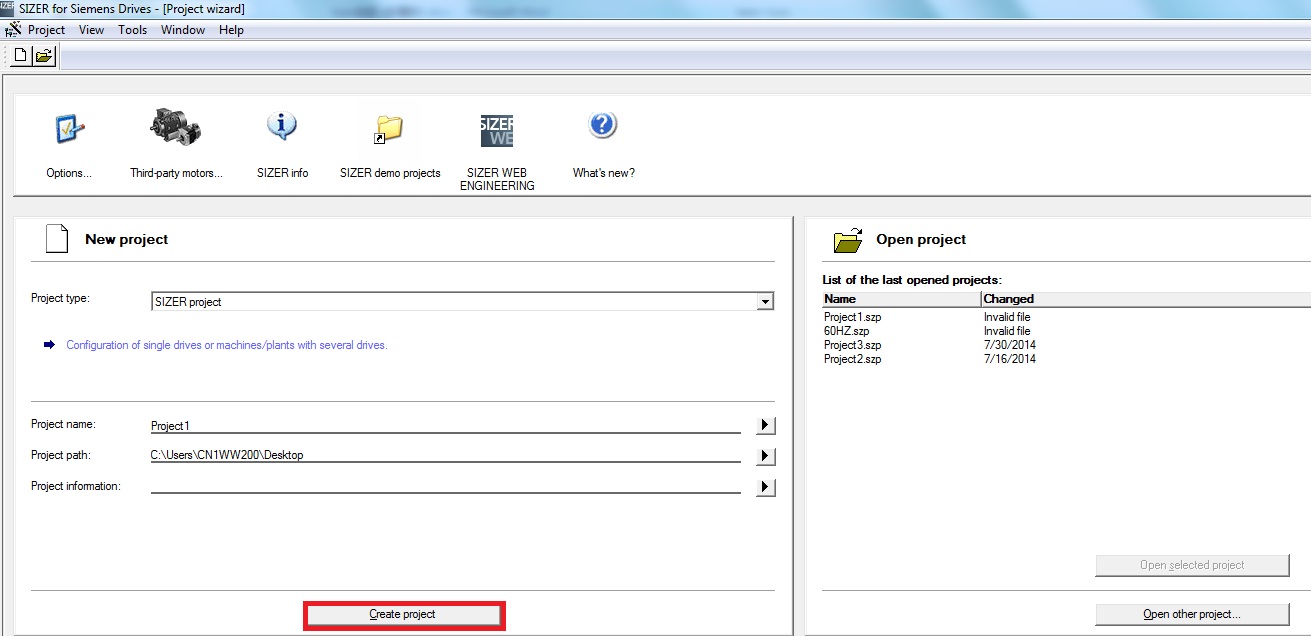Screen dimensions: 1311x636
Task: Click the arrow button beside Project information
Action: point(766,487)
